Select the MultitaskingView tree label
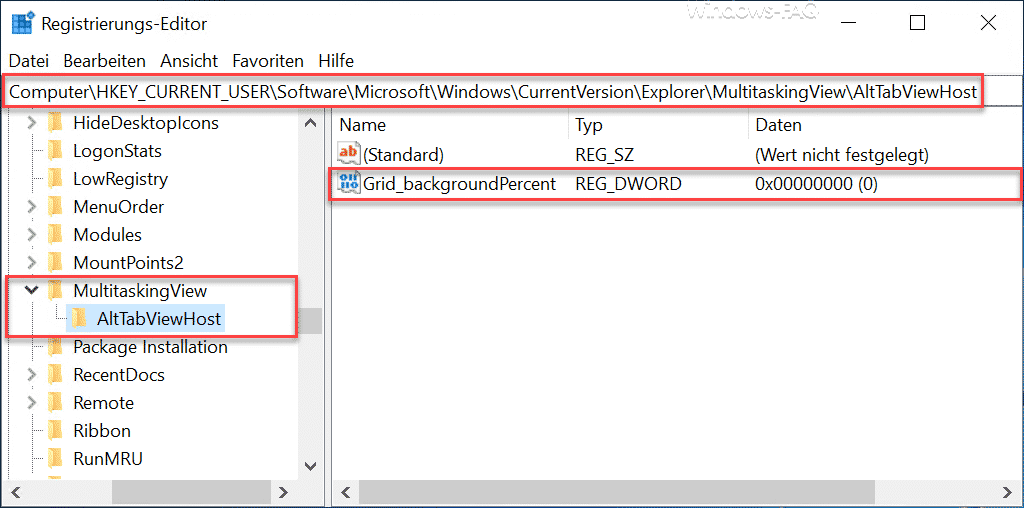1024x508 pixels. tap(140, 291)
